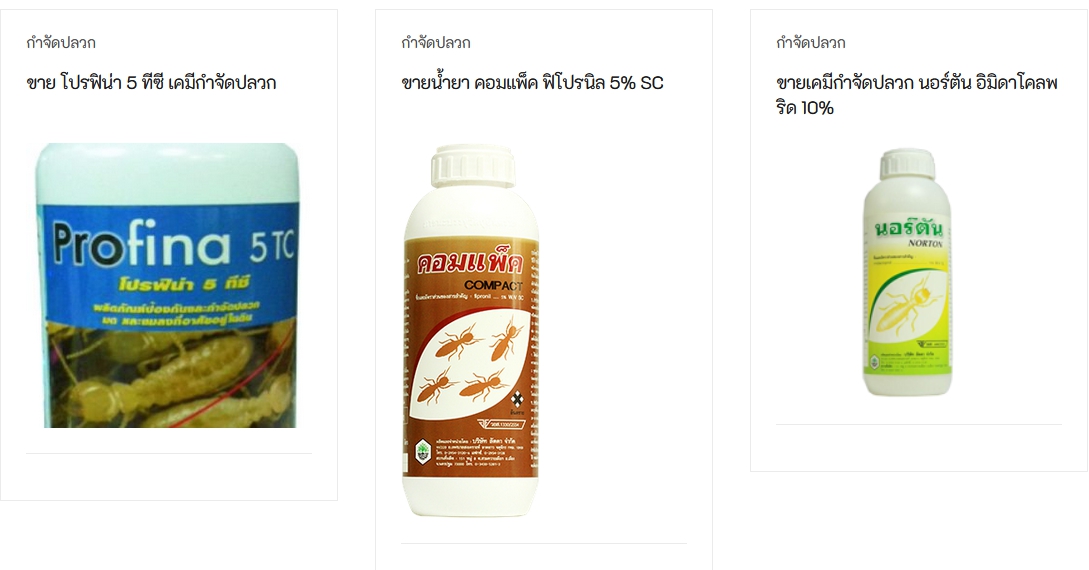The width and height of the screenshot is (1089, 570).
Task: Click the single termite illustration on Norton label
Action: pos(905,305)
